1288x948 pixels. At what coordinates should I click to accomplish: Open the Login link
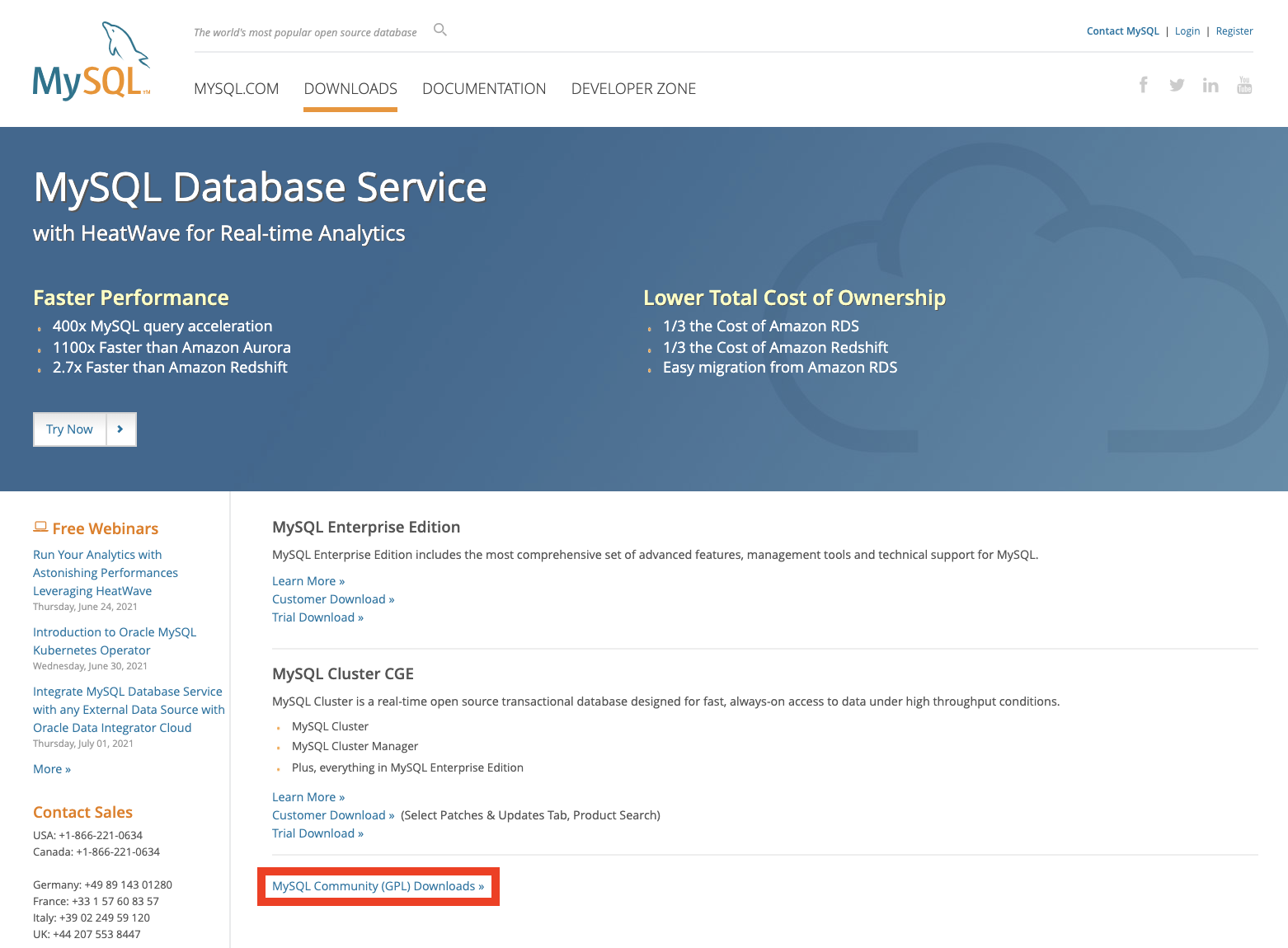coord(1187,31)
